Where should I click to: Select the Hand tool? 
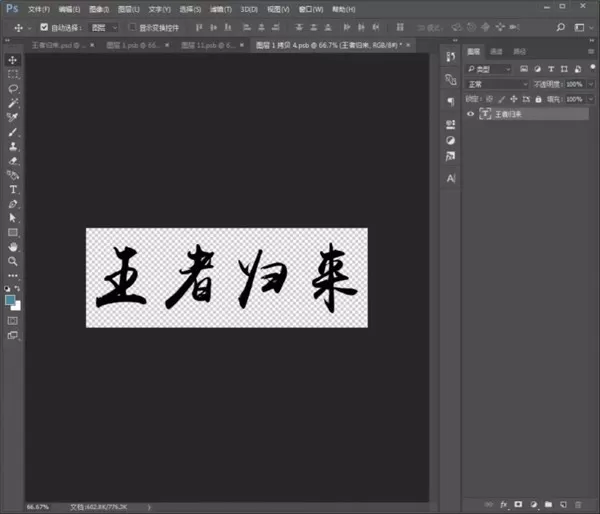pyautogui.click(x=13, y=247)
